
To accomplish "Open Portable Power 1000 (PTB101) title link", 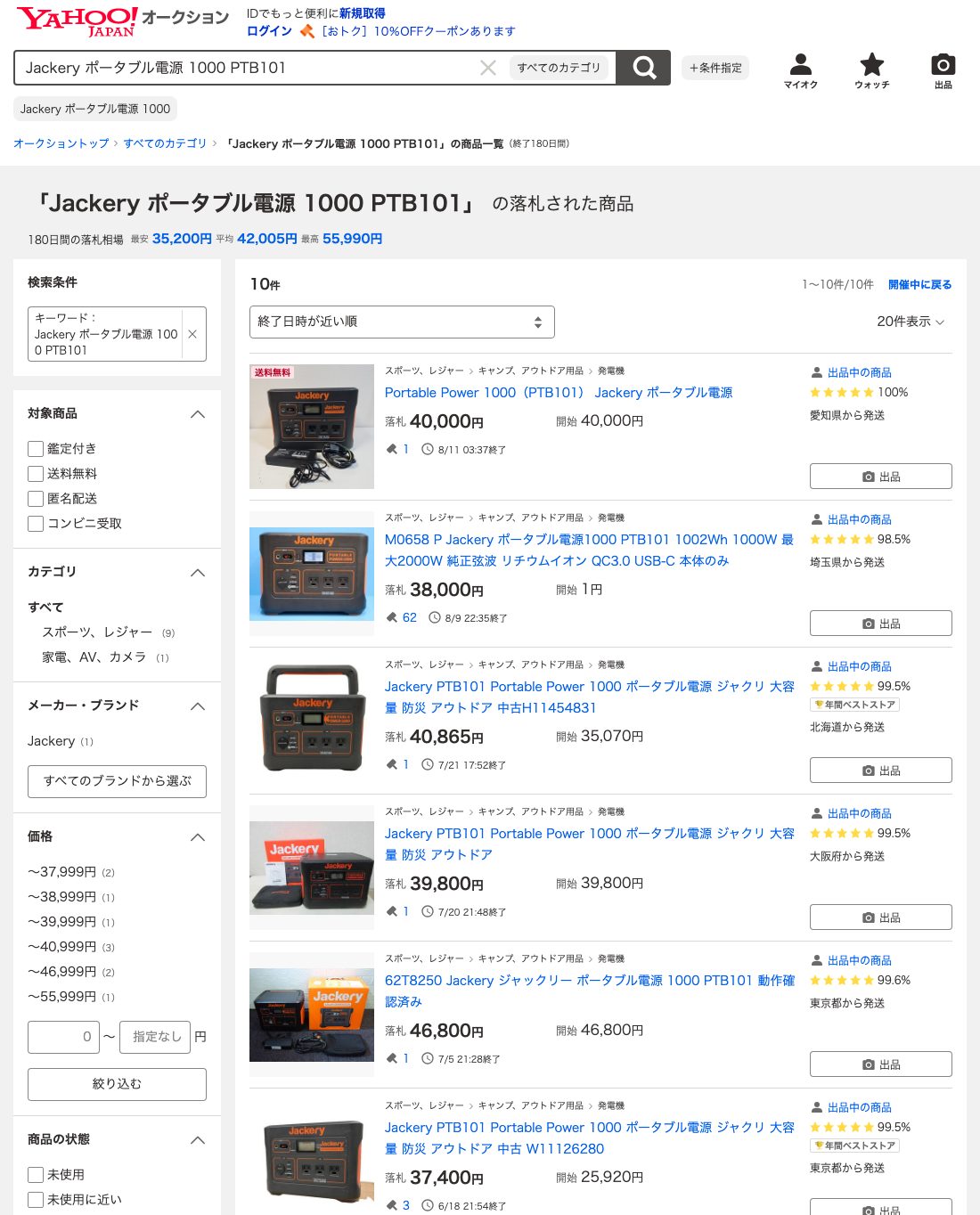I will 559,393.
